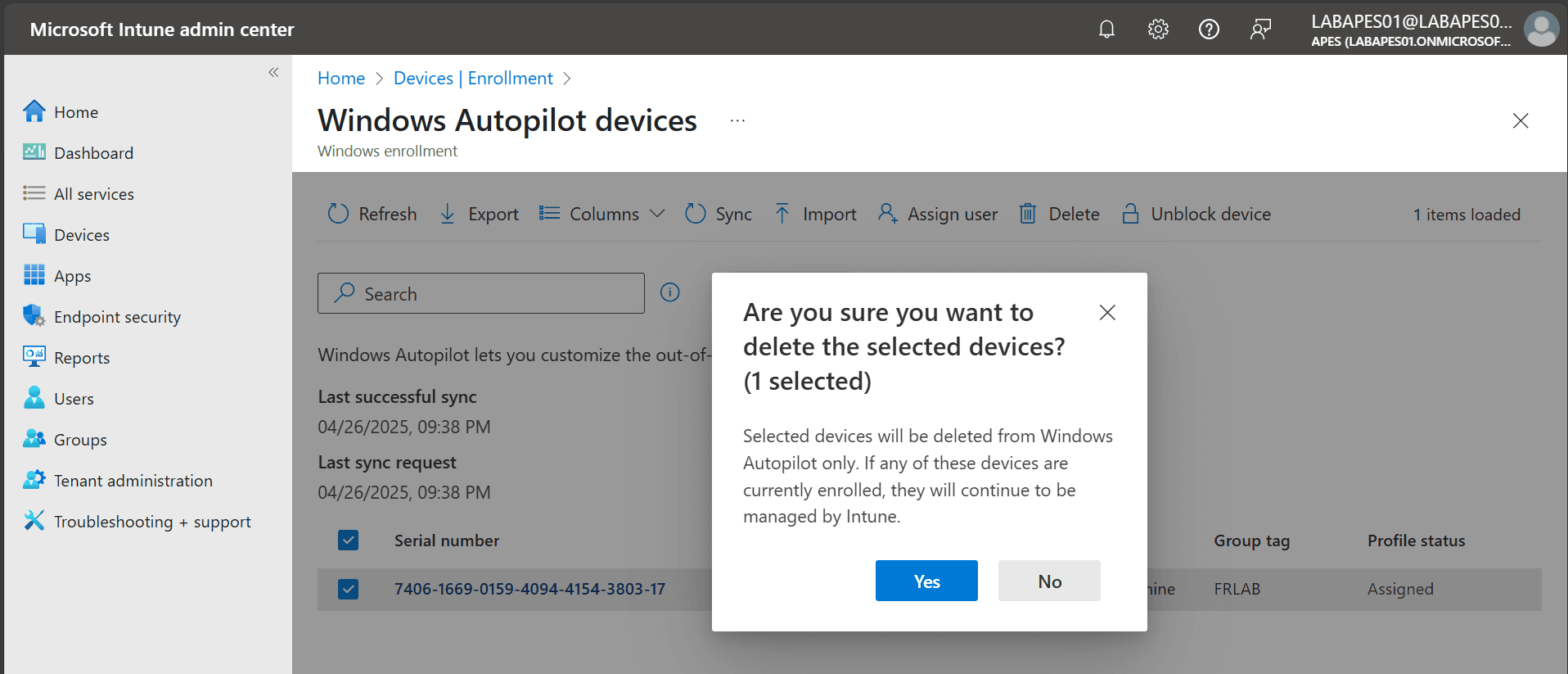The image size is (1568, 674).
Task: Cancel deletion with No button
Action: [x=1049, y=581]
